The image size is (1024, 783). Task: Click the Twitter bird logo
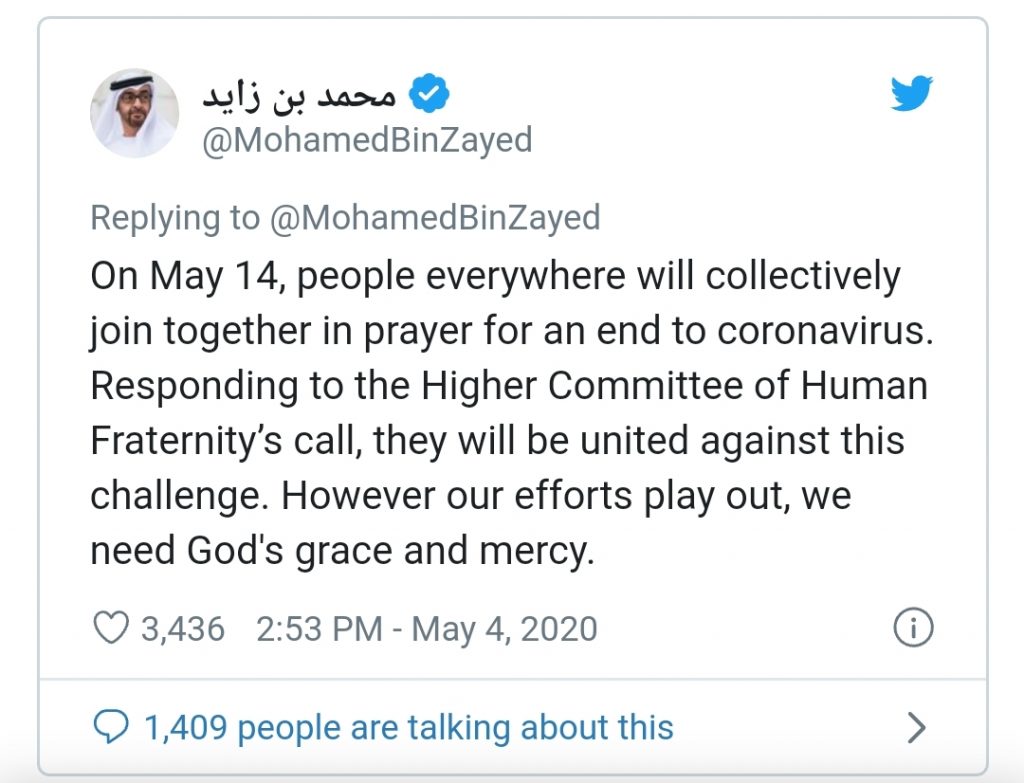coord(911,95)
